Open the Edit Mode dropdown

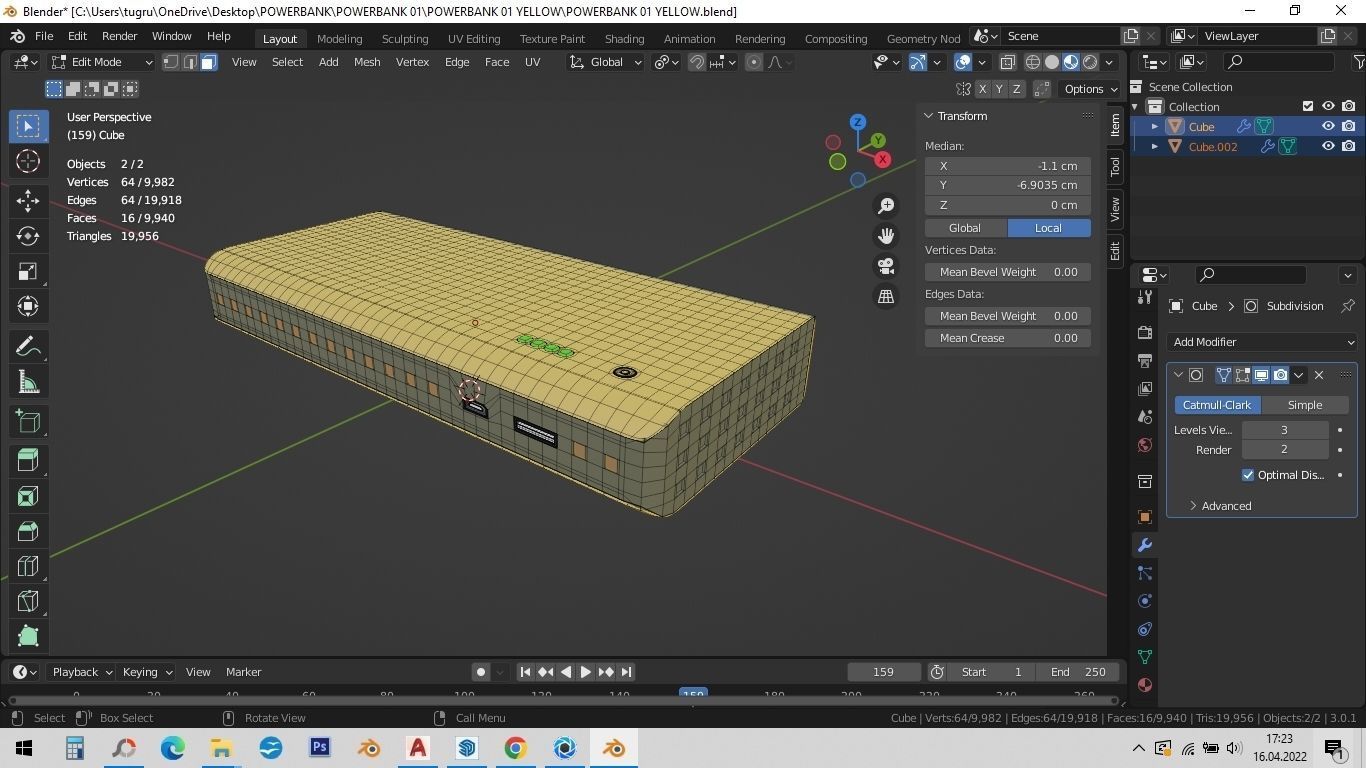coord(102,62)
